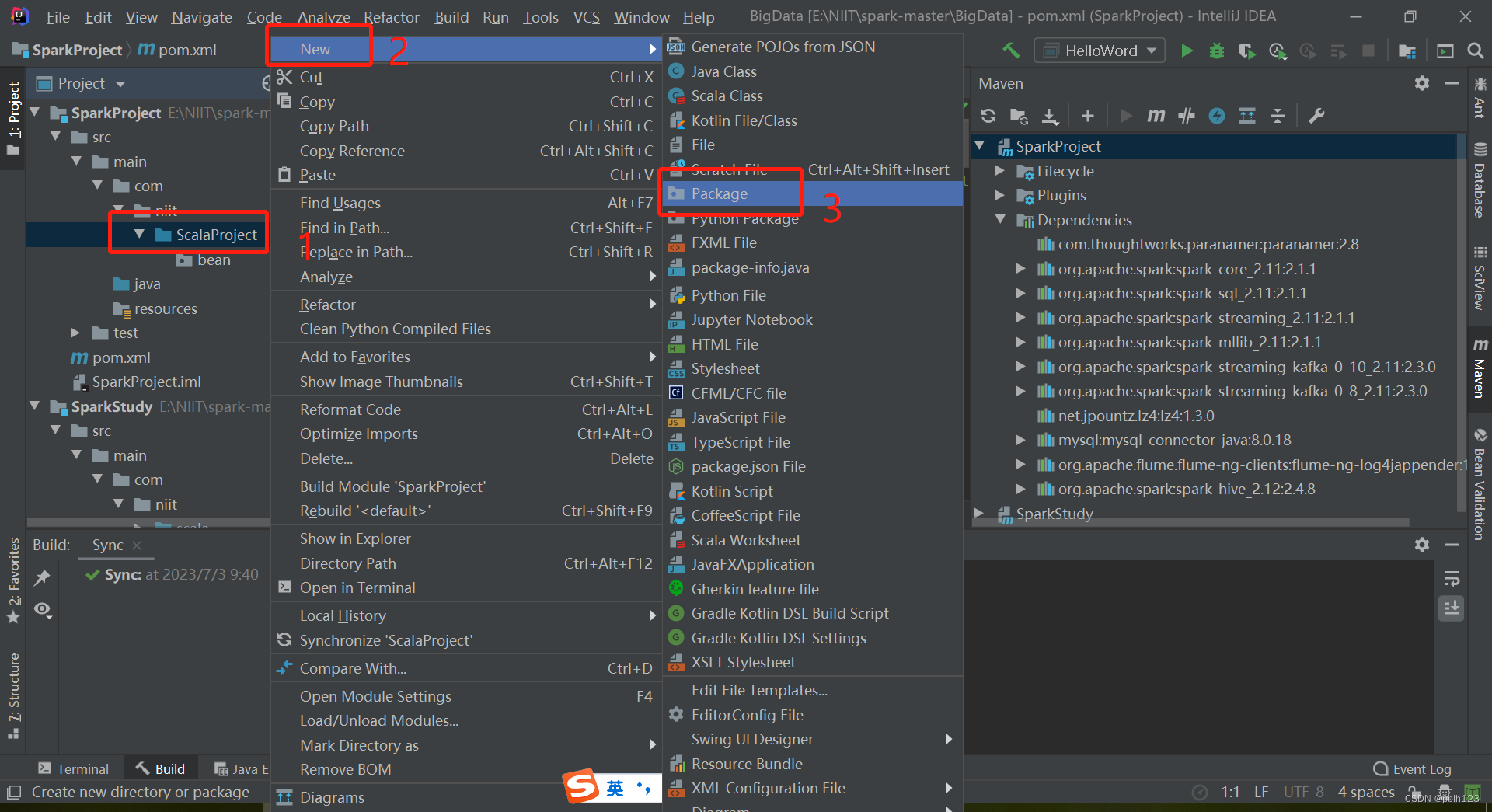This screenshot has width=1492, height=812.
Task: Toggle scroll to end in Build output
Action: pos(1452,608)
